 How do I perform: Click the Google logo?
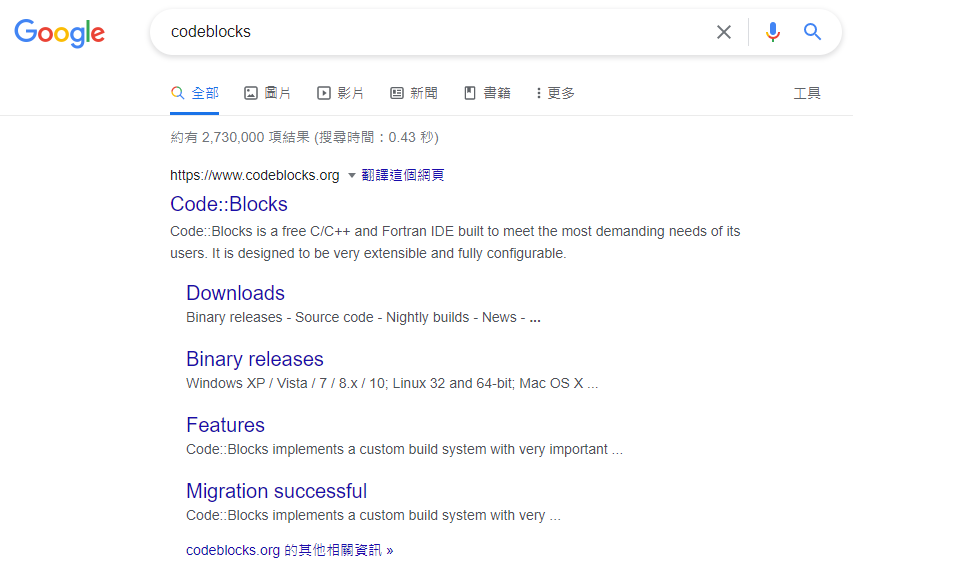59,32
